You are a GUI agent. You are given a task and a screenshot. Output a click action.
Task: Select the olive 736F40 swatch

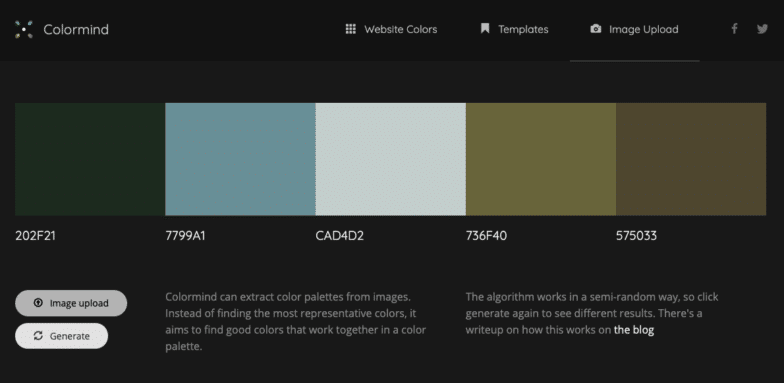point(541,160)
